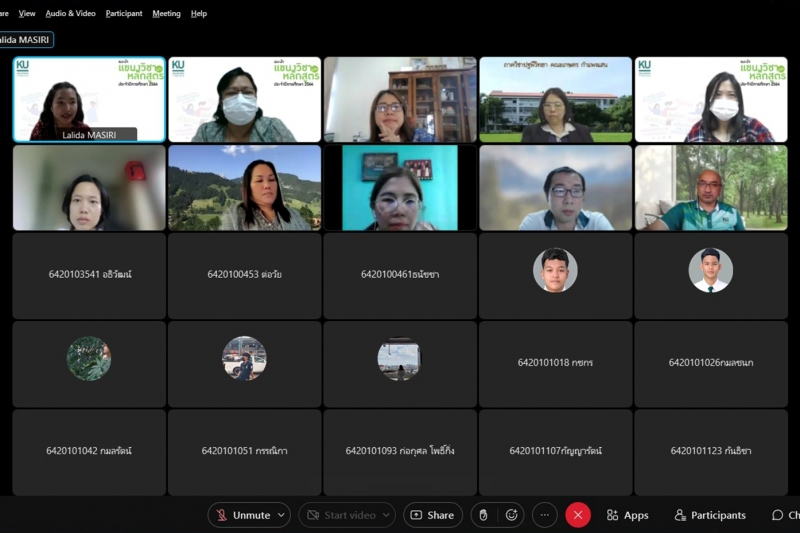Open the Apps panel
The height and width of the screenshot is (533, 800).
[627, 515]
